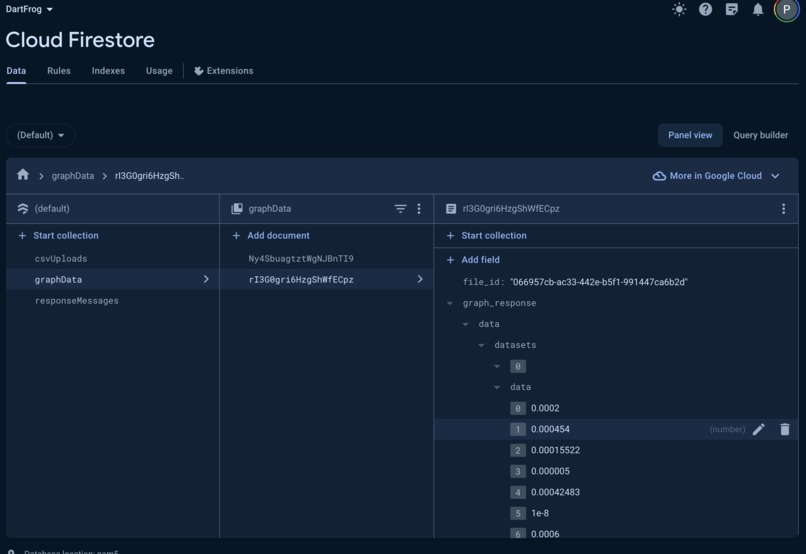Switch to the Usage tab
This screenshot has width=806, height=554.
[159, 71]
